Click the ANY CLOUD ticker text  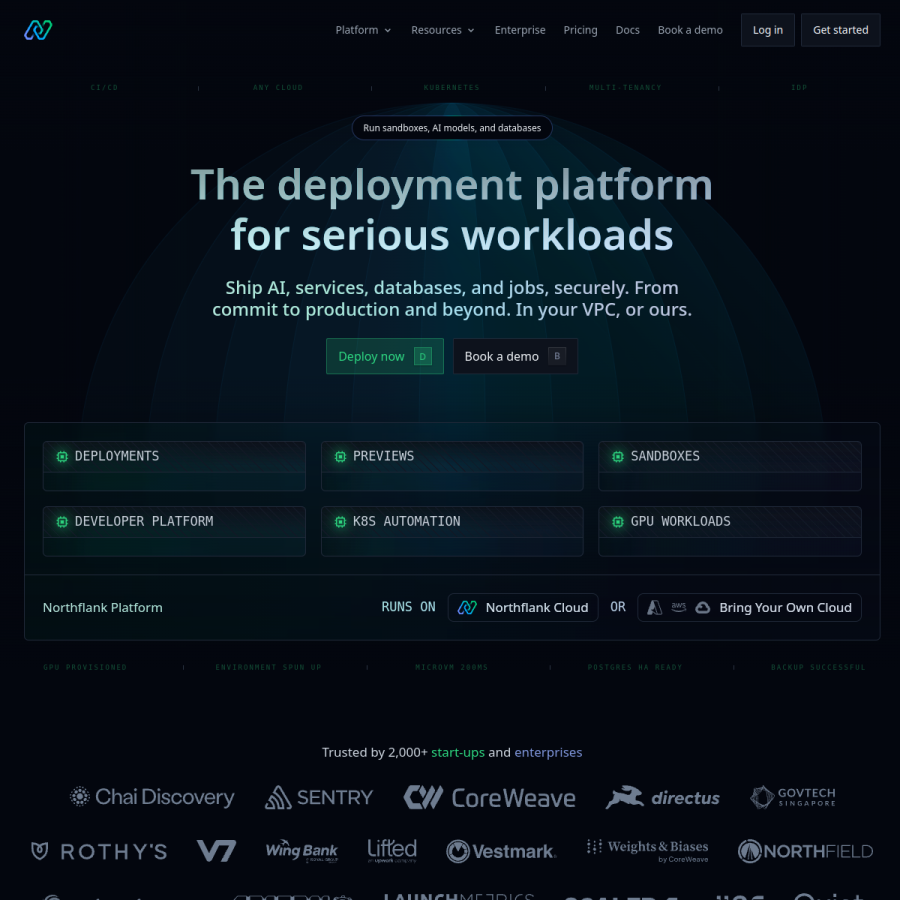(278, 88)
